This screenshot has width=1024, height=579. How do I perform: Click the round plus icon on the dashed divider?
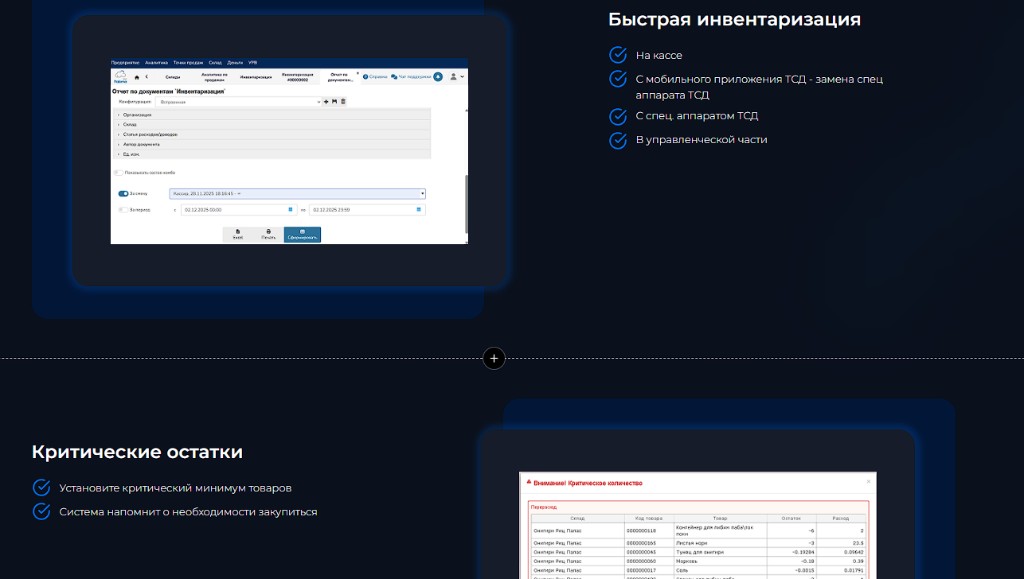click(494, 358)
